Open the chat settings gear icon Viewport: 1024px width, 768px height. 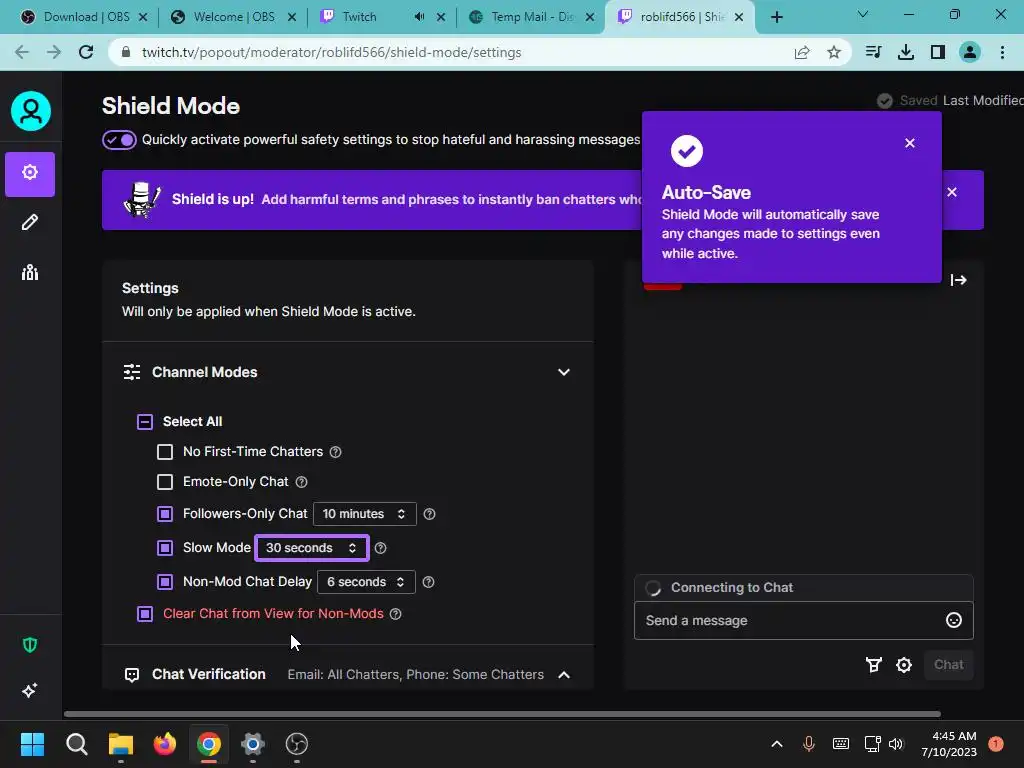click(904, 665)
